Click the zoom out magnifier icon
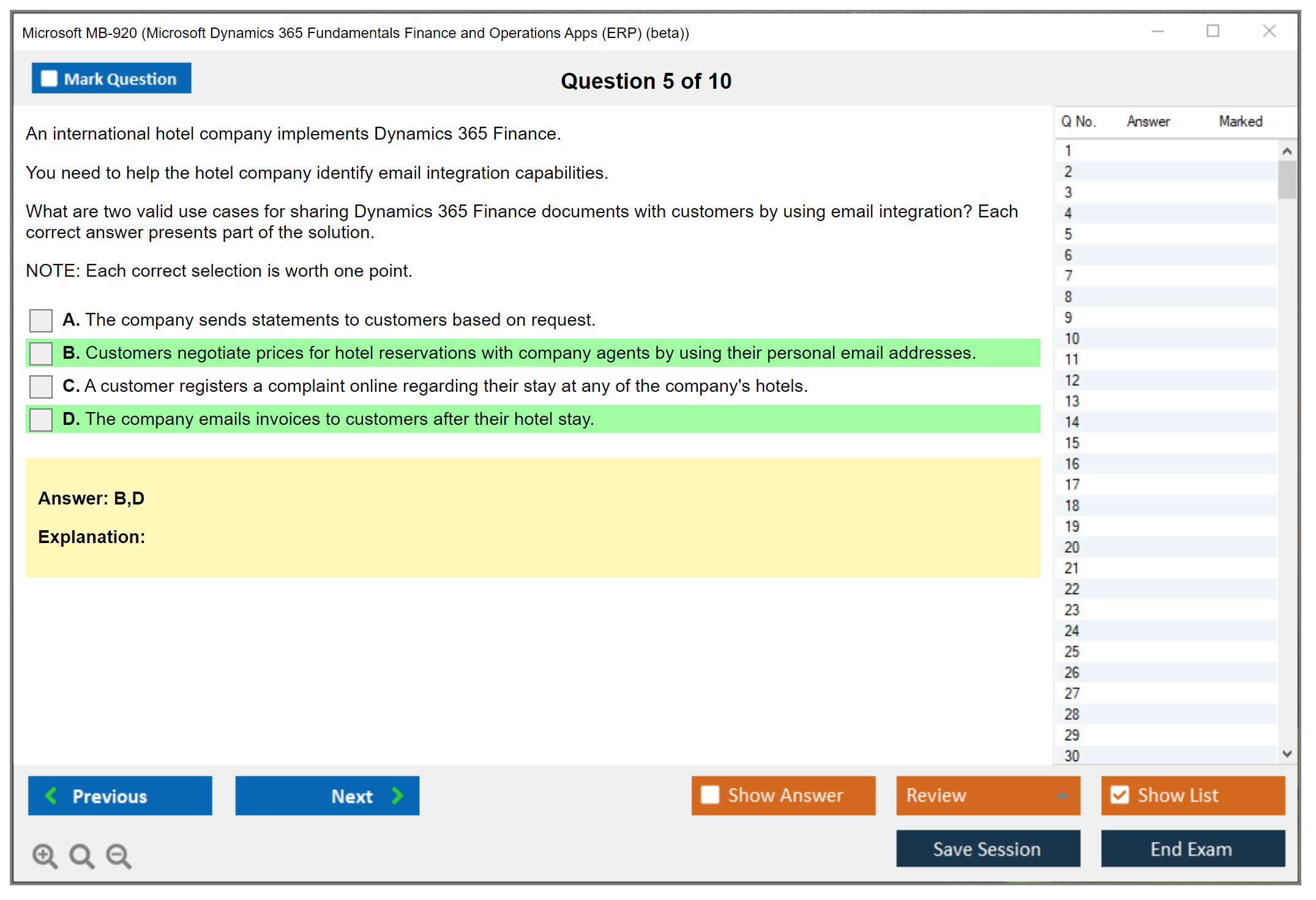The image size is (1316, 900). (119, 855)
